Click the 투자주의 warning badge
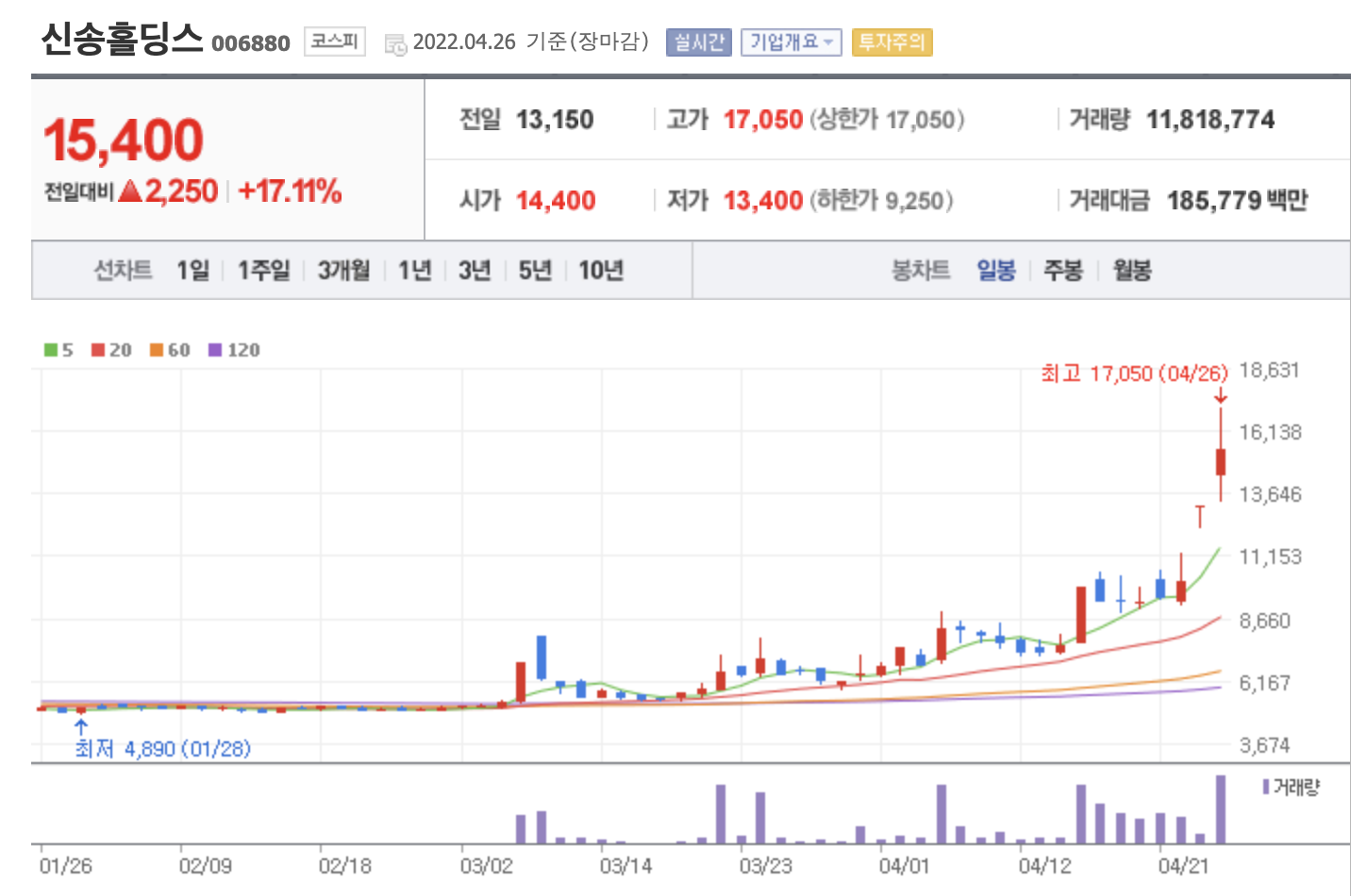This screenshot has height=896, width=1351. tap(892, 42)
